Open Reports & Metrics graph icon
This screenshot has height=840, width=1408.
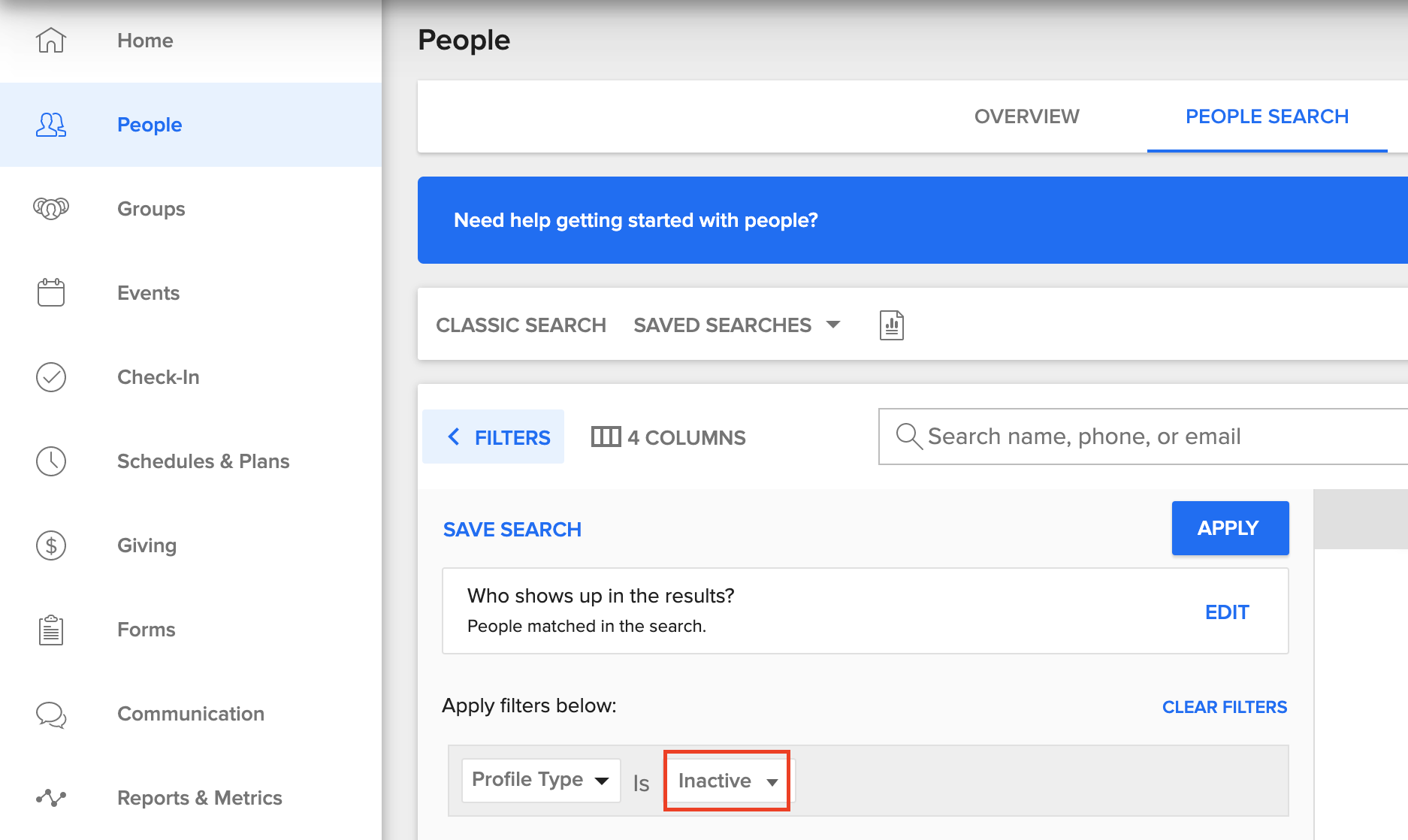(50, 798)
